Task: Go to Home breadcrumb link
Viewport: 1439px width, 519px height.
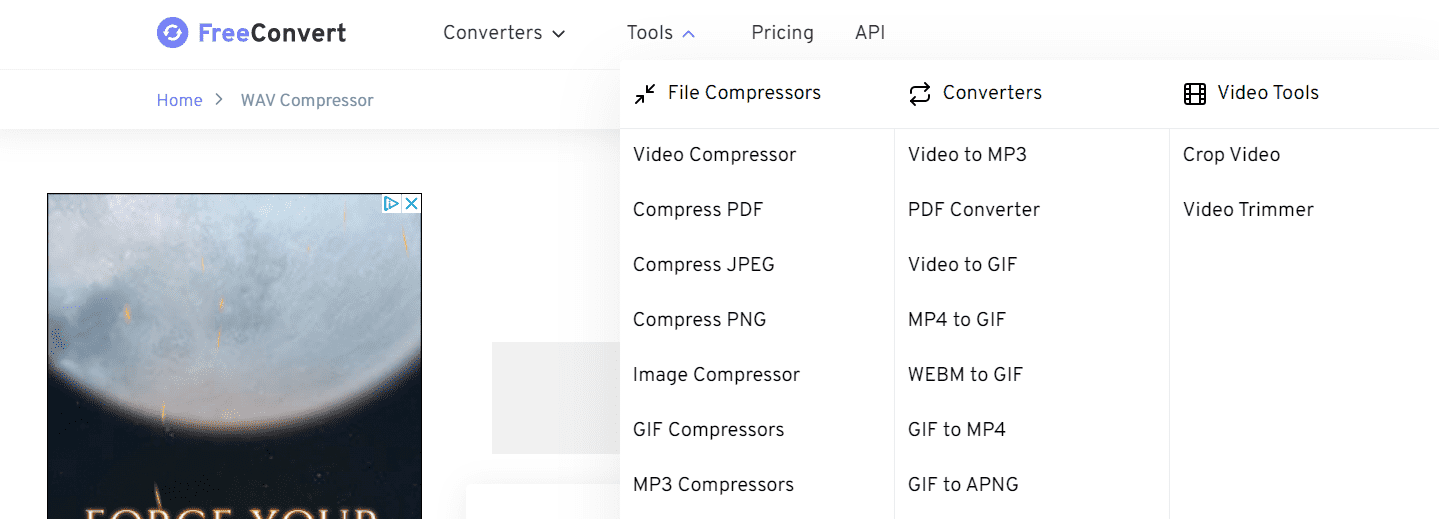Action: [x=179, y=100]
